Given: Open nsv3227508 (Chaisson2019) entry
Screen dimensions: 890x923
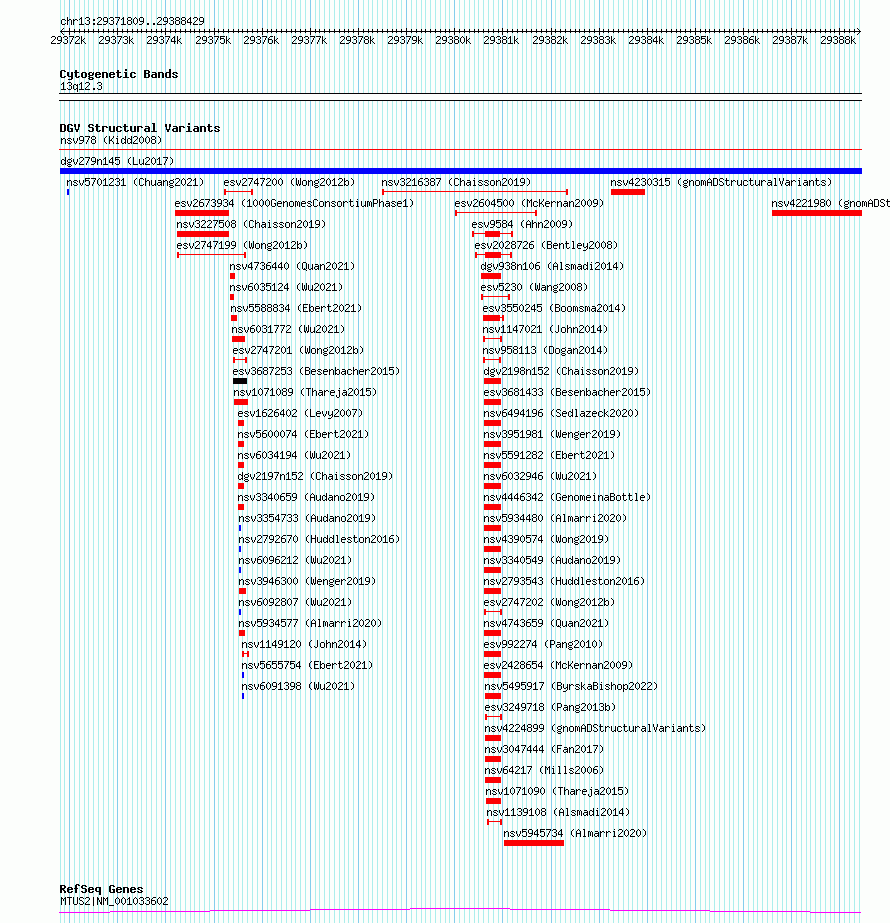Looking at the screenshot, I should pyautogui.click(x=251, y=224).
